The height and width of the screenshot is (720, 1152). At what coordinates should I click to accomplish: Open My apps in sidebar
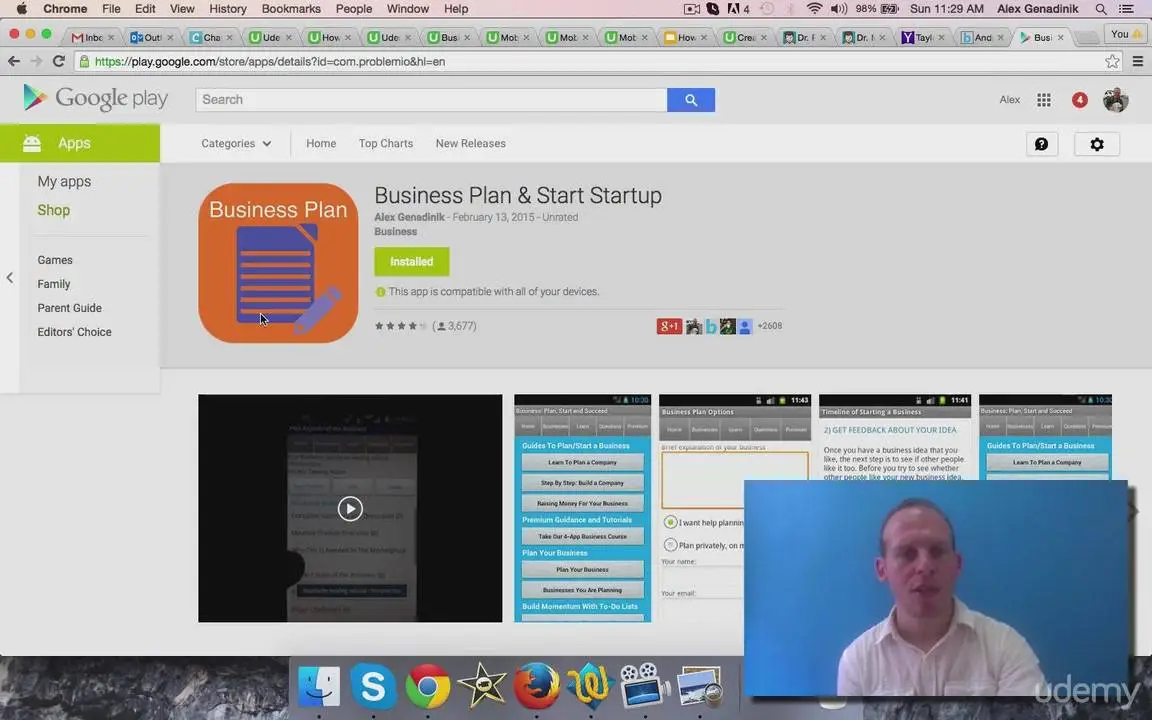click(65, 181)
